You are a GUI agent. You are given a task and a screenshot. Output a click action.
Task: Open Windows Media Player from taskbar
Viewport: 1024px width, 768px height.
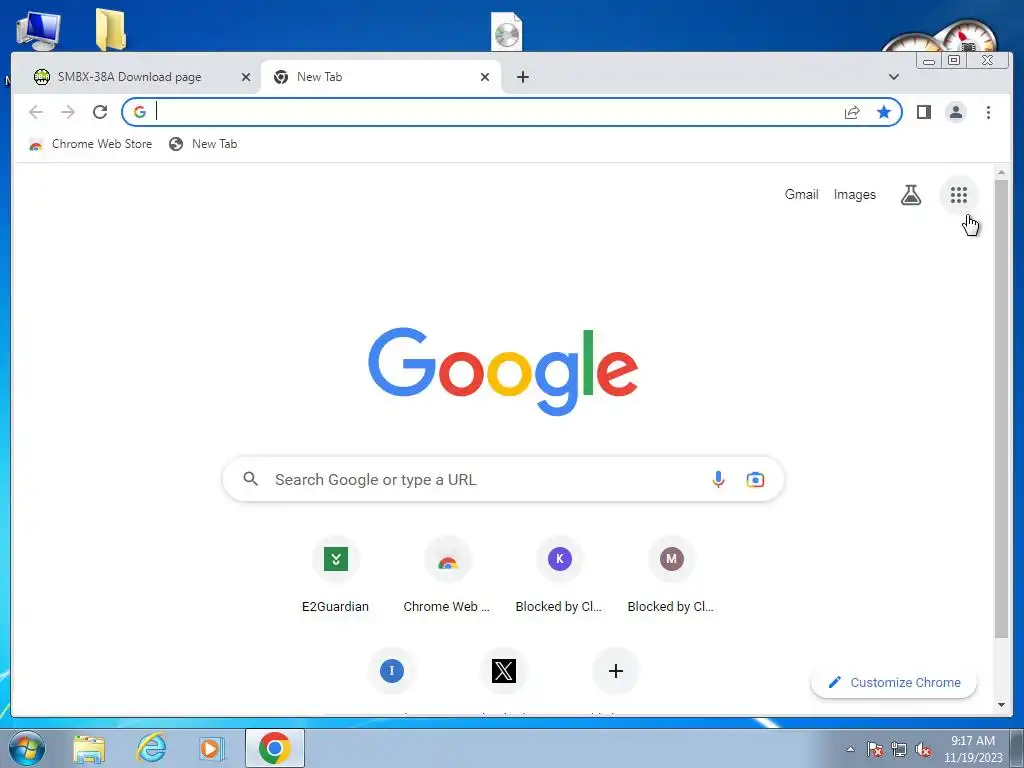tap(211, 748)
